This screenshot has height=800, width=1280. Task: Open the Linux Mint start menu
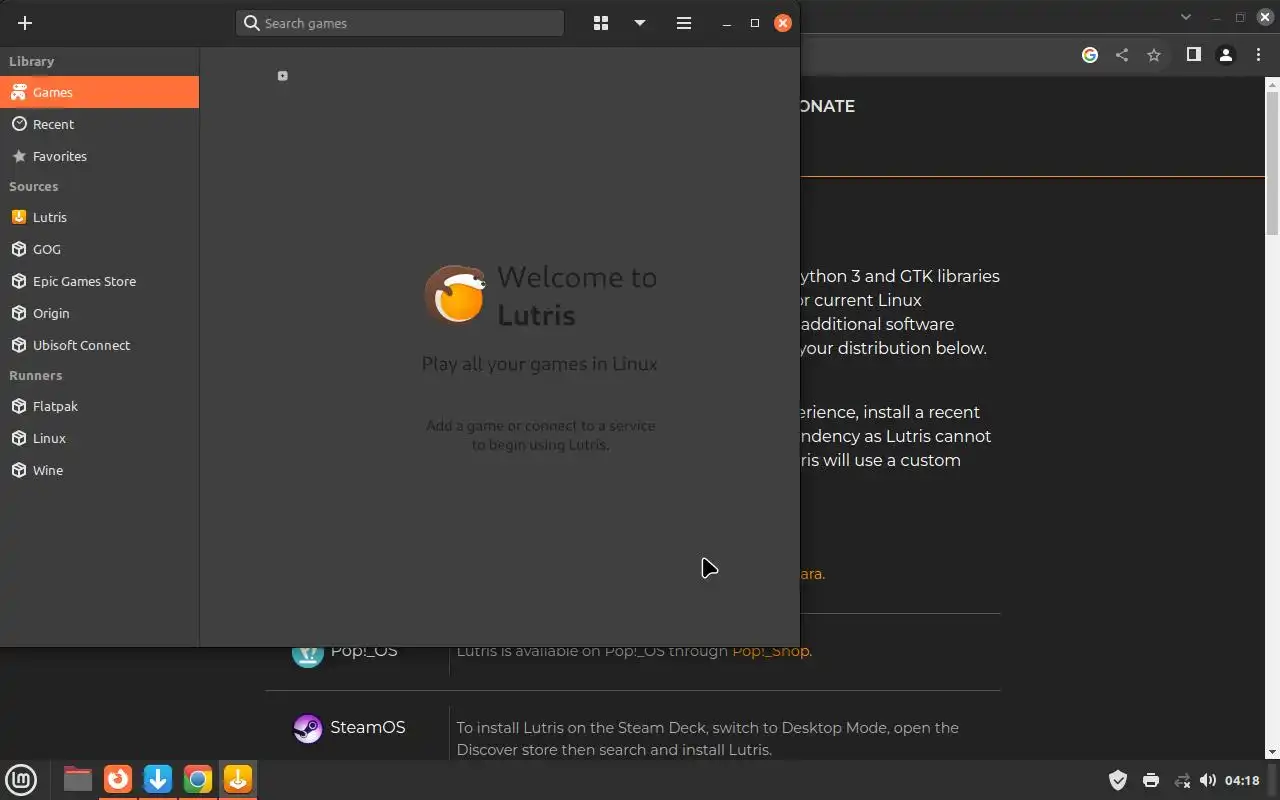point(21,779)
